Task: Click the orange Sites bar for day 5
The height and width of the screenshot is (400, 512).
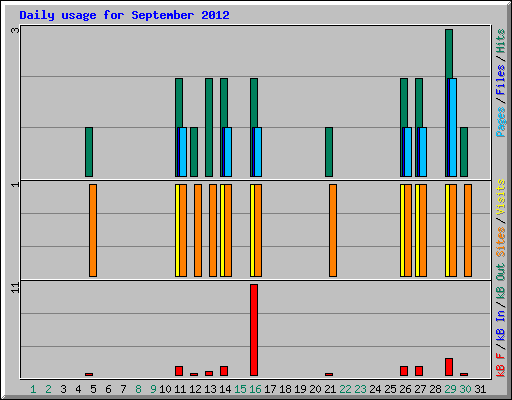Action: pos(93,230)
